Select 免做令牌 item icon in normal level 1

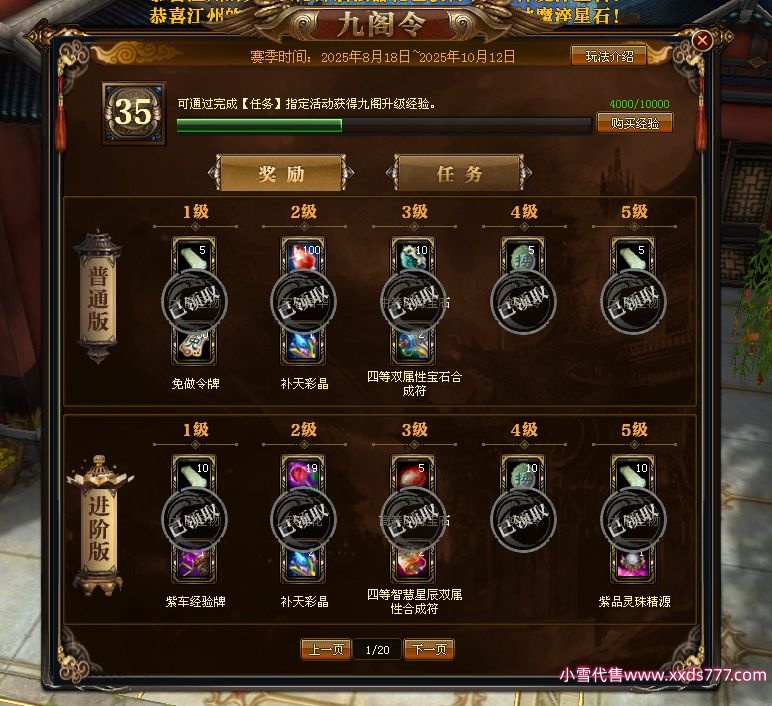coord(194,346)
